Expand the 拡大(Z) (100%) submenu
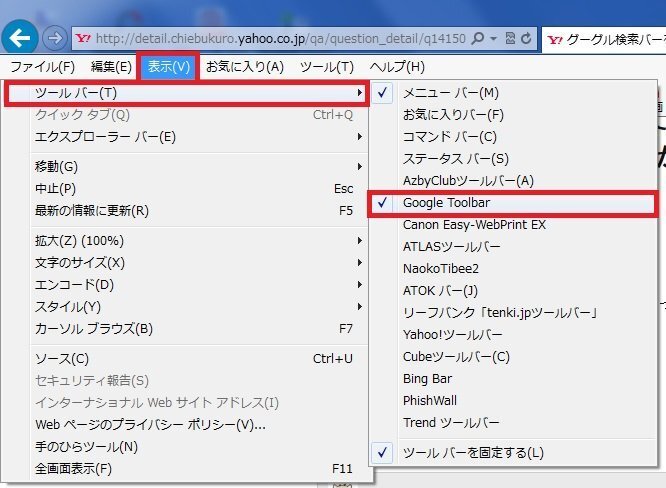The image size is (666, 488). pyautogui.click(x=187, y=241)
